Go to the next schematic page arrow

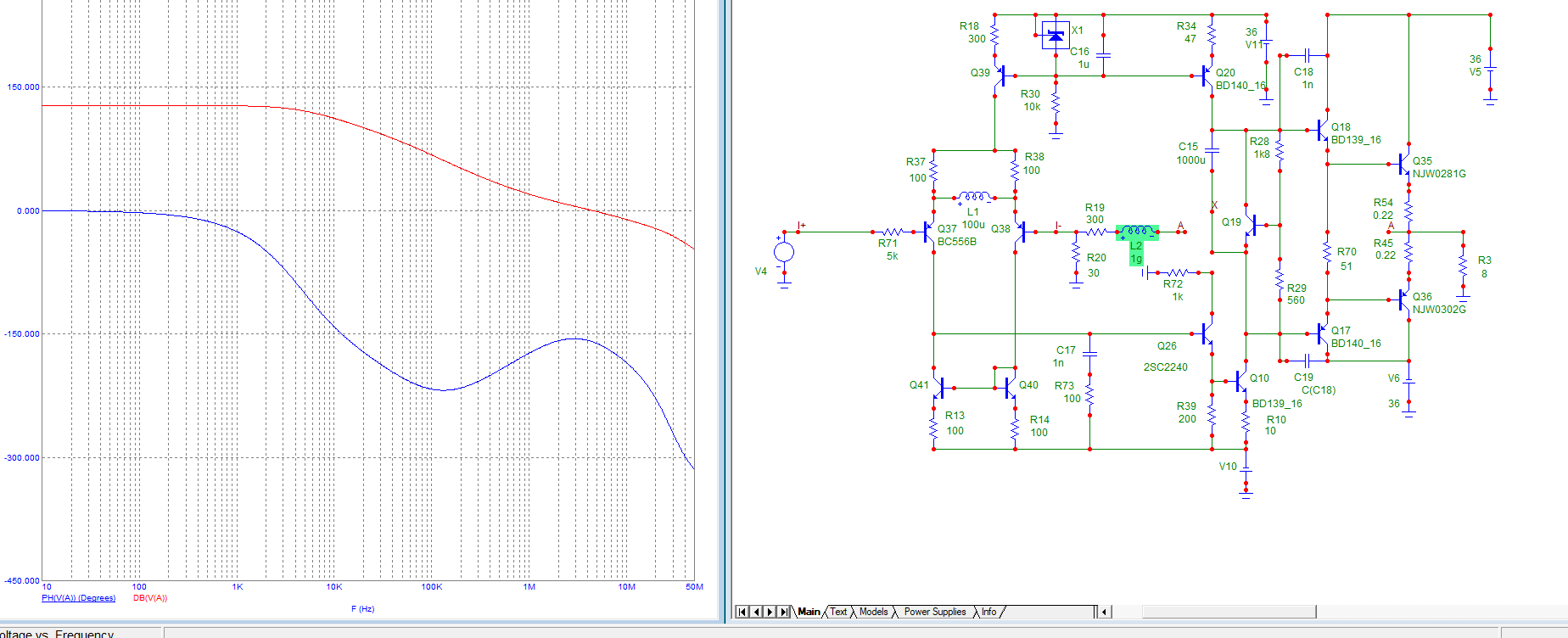coord(770,612)
